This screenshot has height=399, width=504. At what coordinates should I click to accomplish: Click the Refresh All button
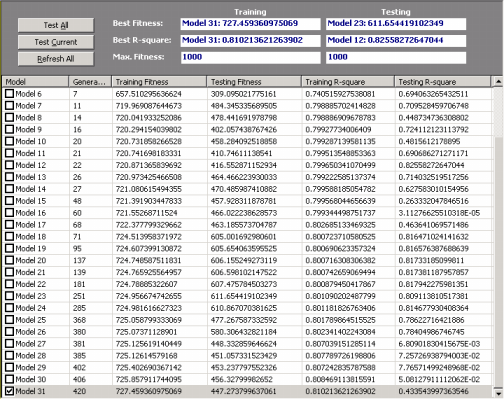click(x=56, y=59)
